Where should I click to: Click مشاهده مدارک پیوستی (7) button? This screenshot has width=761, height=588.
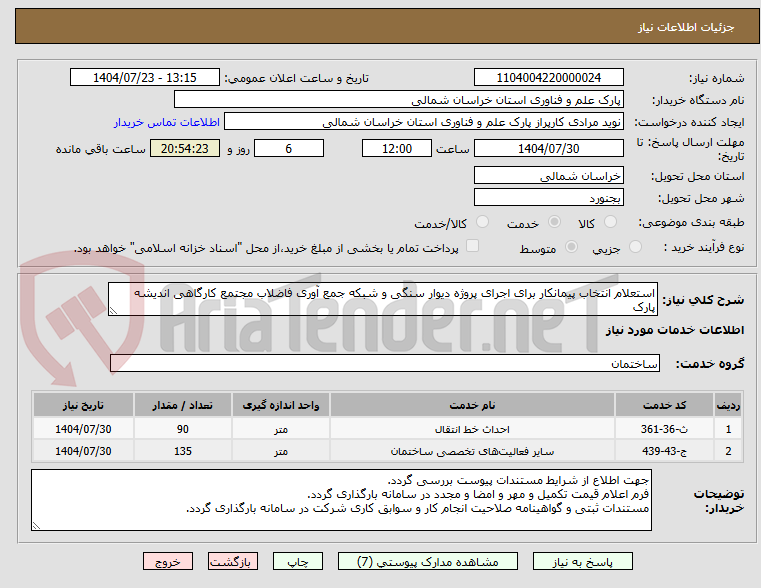428,561
